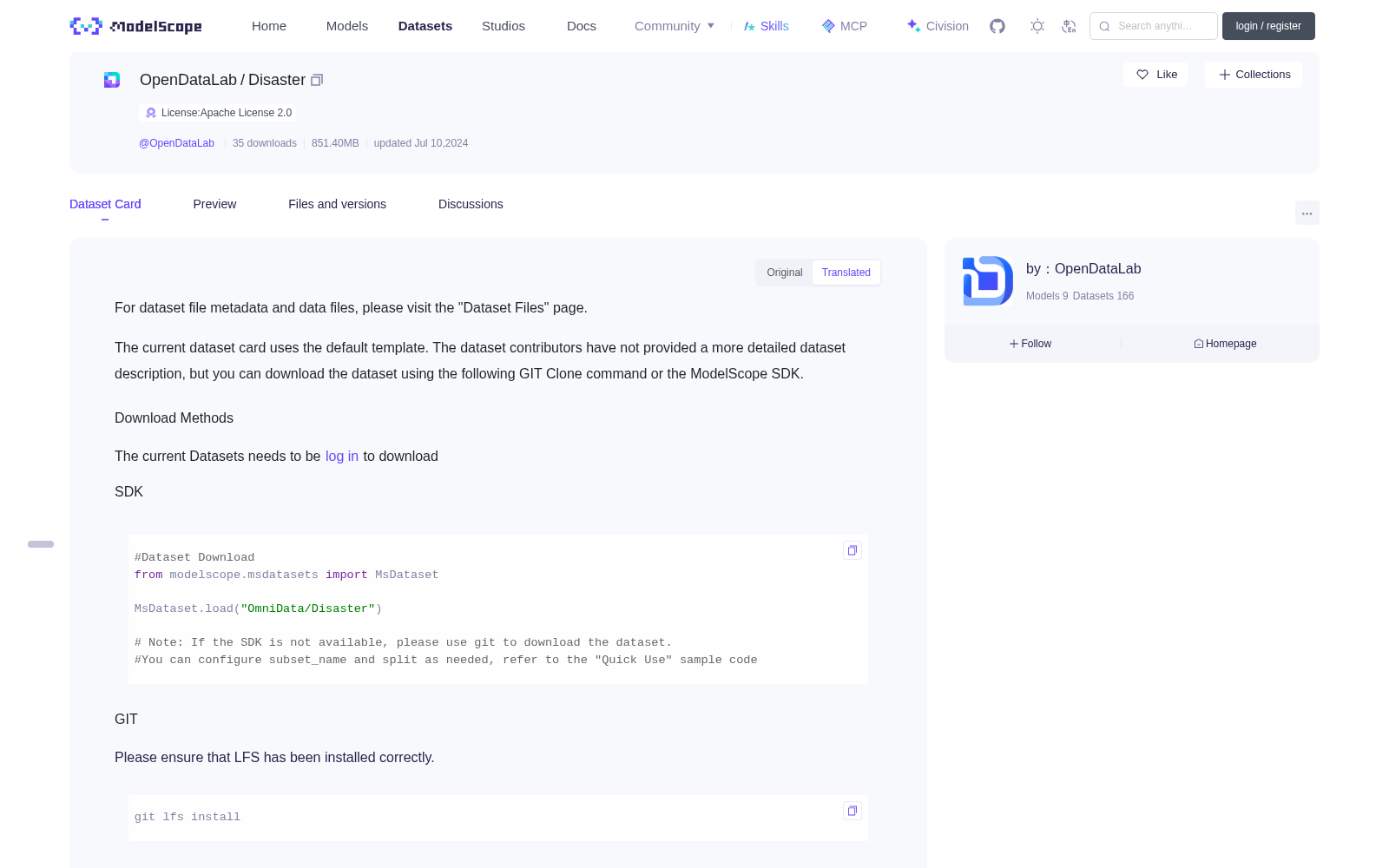
Task: Open the @OpenDataLab profile link
Action: [176, 143]
